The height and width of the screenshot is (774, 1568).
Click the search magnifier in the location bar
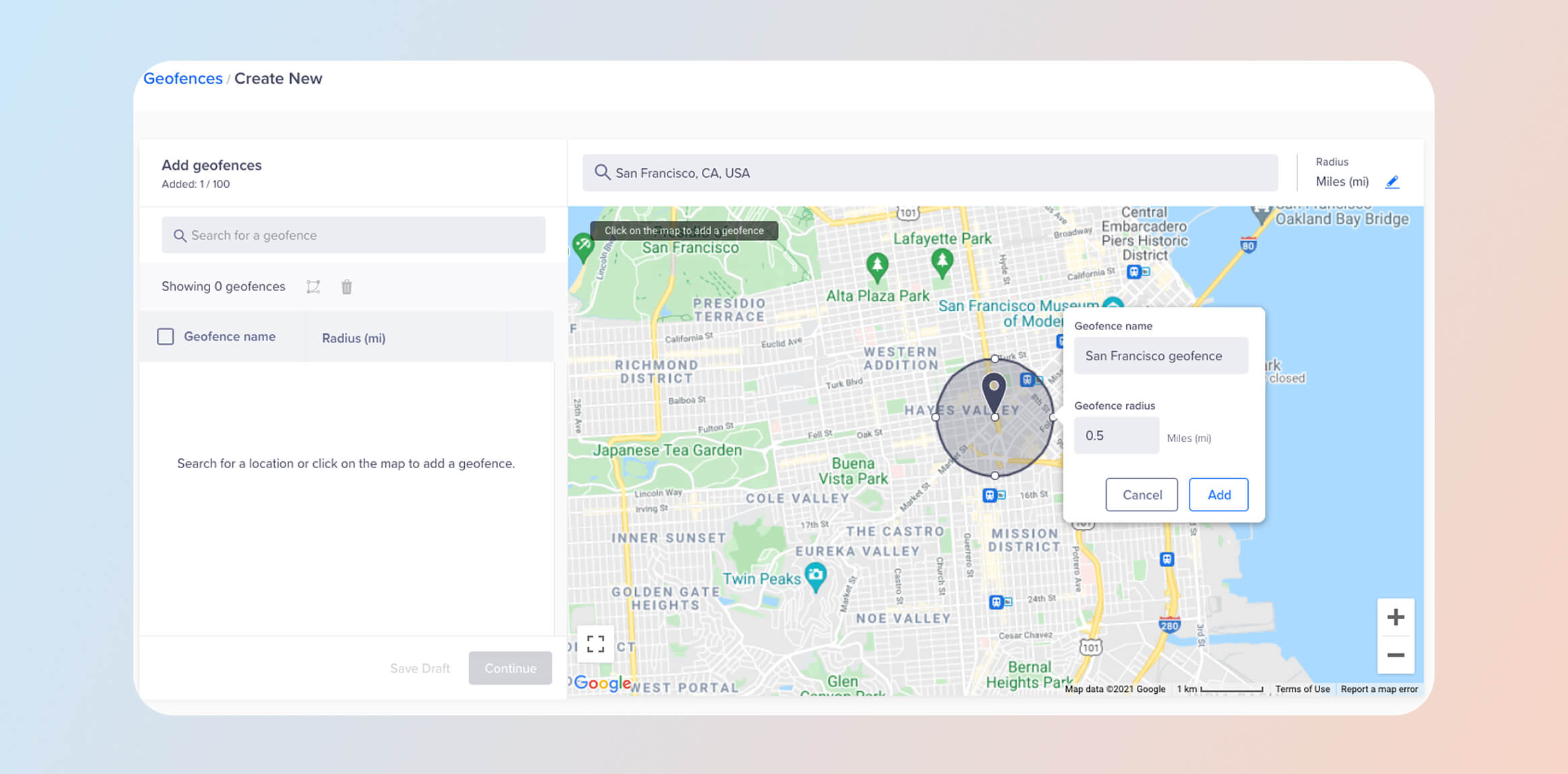tap(602, 172)
